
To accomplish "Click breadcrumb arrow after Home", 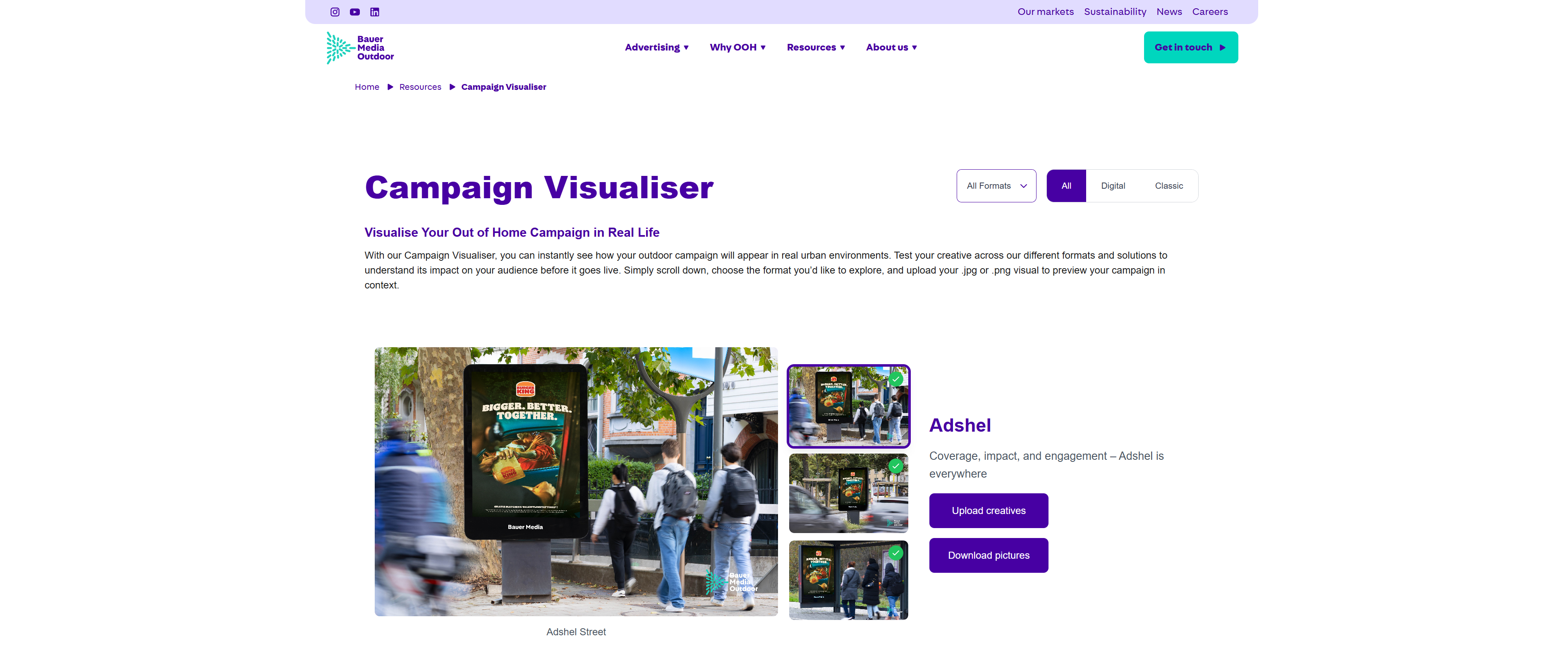I will point(390,87).
